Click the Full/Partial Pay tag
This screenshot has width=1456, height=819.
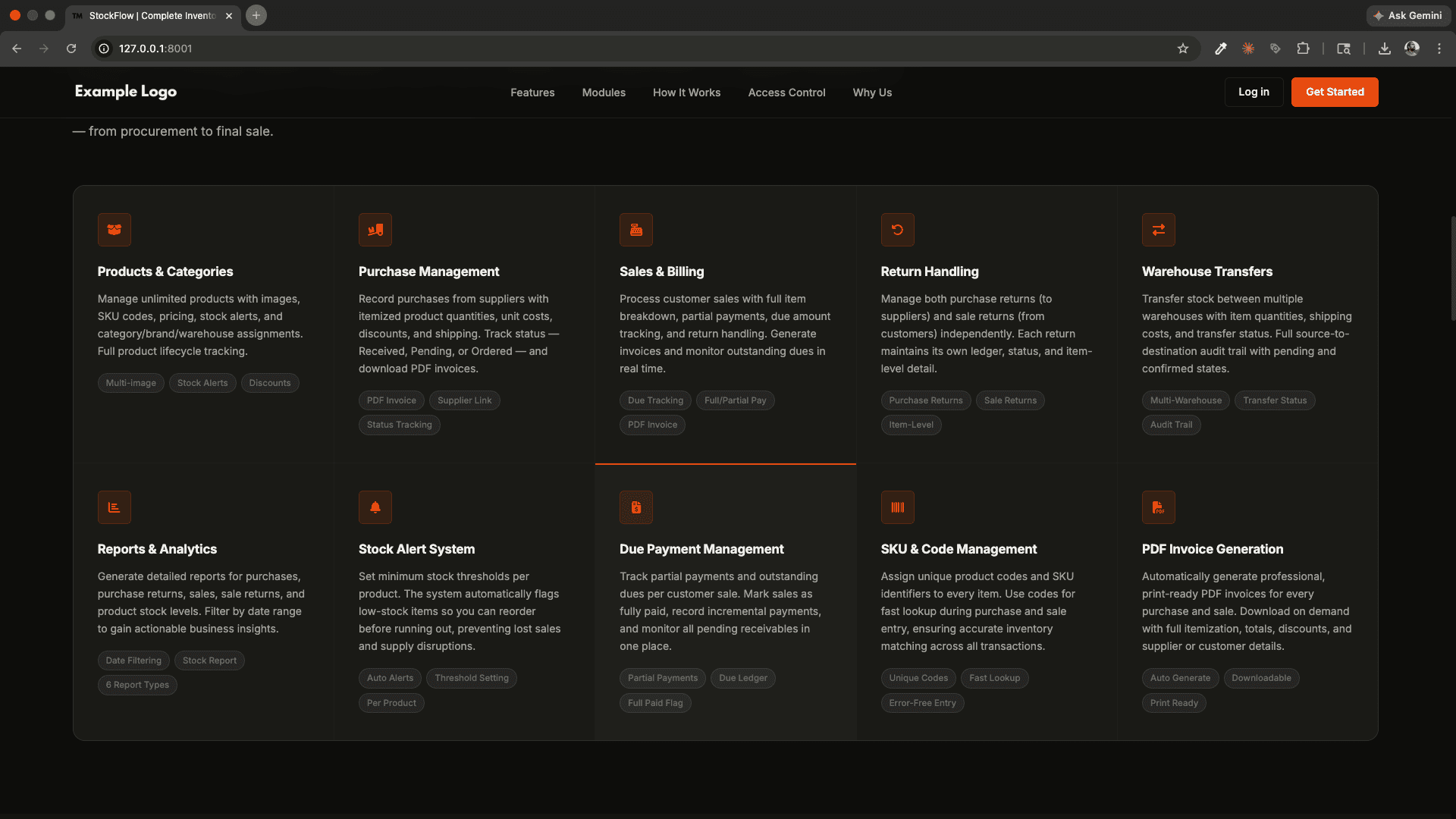[735, 400]
